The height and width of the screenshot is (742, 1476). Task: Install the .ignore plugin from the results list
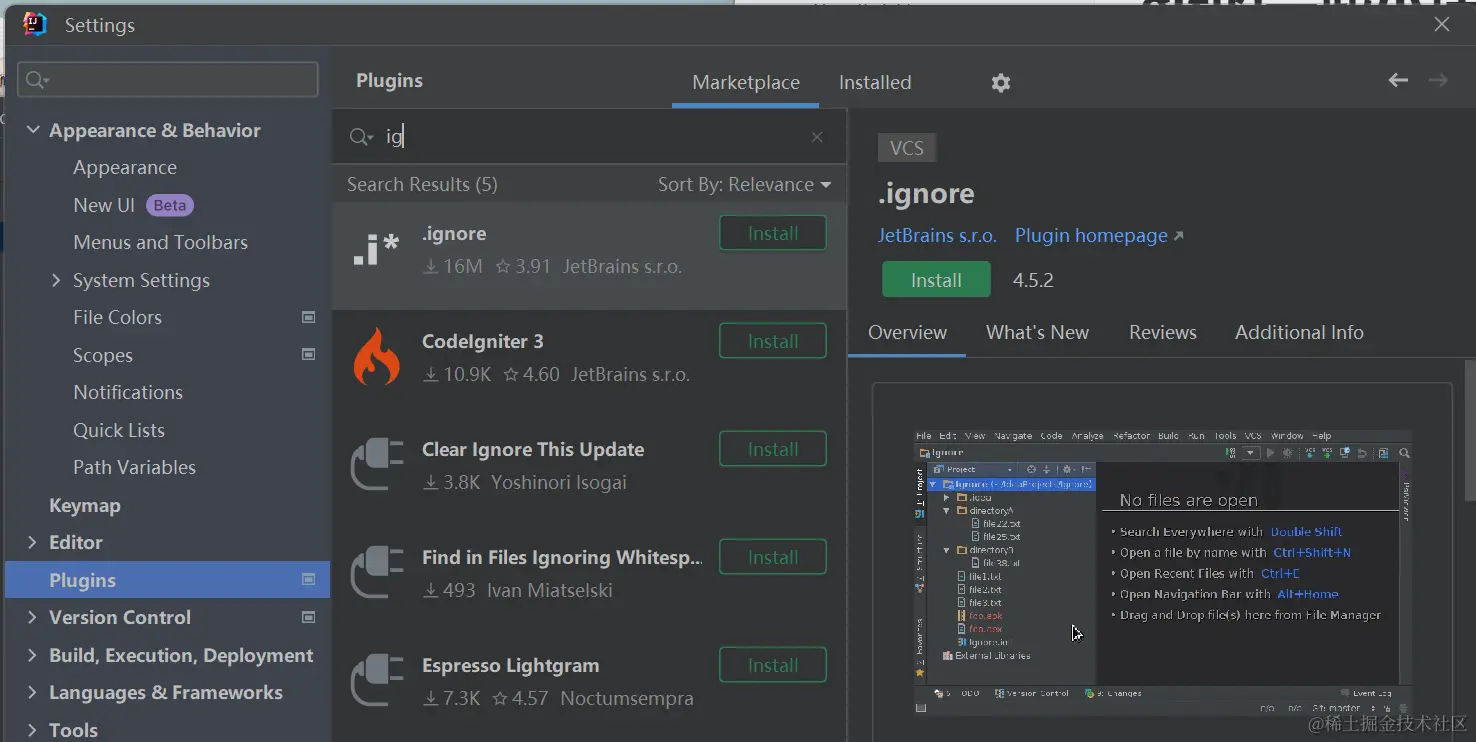coord(773,233)
